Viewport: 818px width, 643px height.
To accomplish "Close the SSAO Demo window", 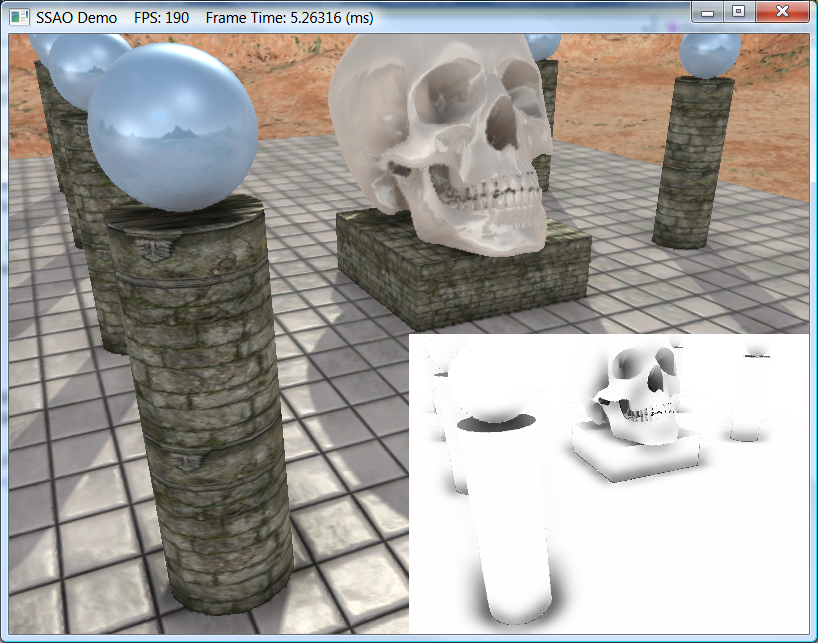I will (x=781, y=12).
